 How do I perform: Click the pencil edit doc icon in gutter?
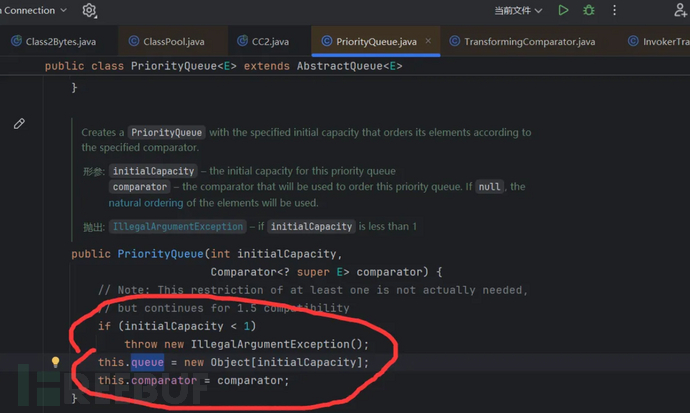tap(19, 124)
